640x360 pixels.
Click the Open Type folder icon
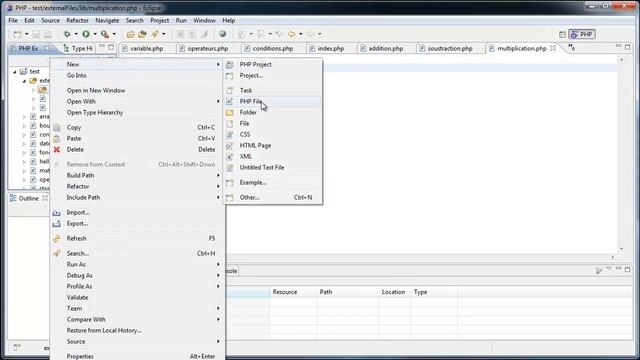130,34
